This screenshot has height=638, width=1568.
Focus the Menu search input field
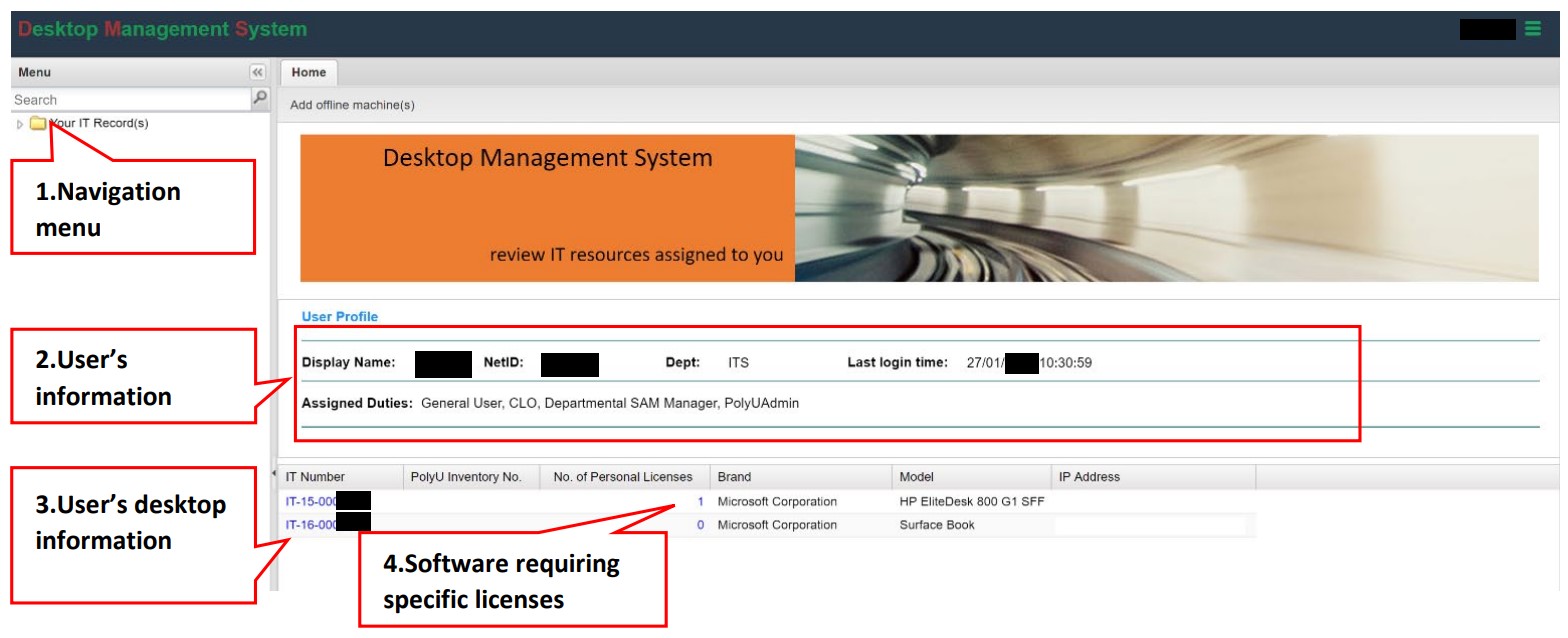pyautogui.click(x=130, y=100)
